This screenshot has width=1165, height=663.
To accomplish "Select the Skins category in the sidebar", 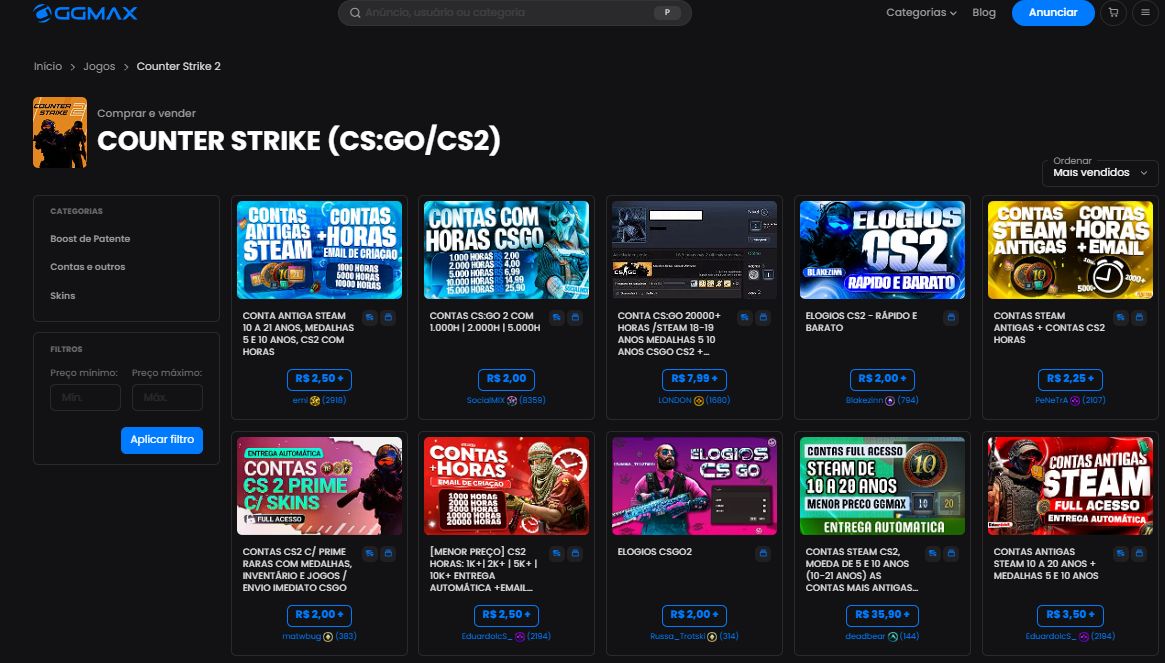I will (63, 295).
